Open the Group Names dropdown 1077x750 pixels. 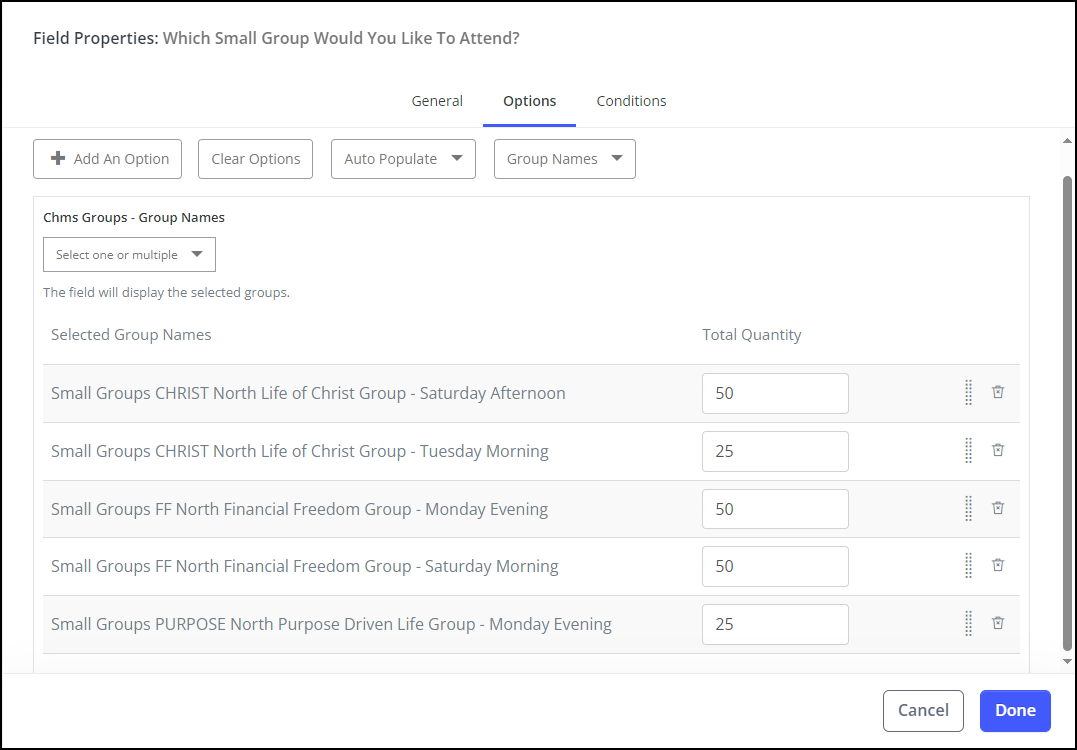pyautogui.click(x=564, y=158)
